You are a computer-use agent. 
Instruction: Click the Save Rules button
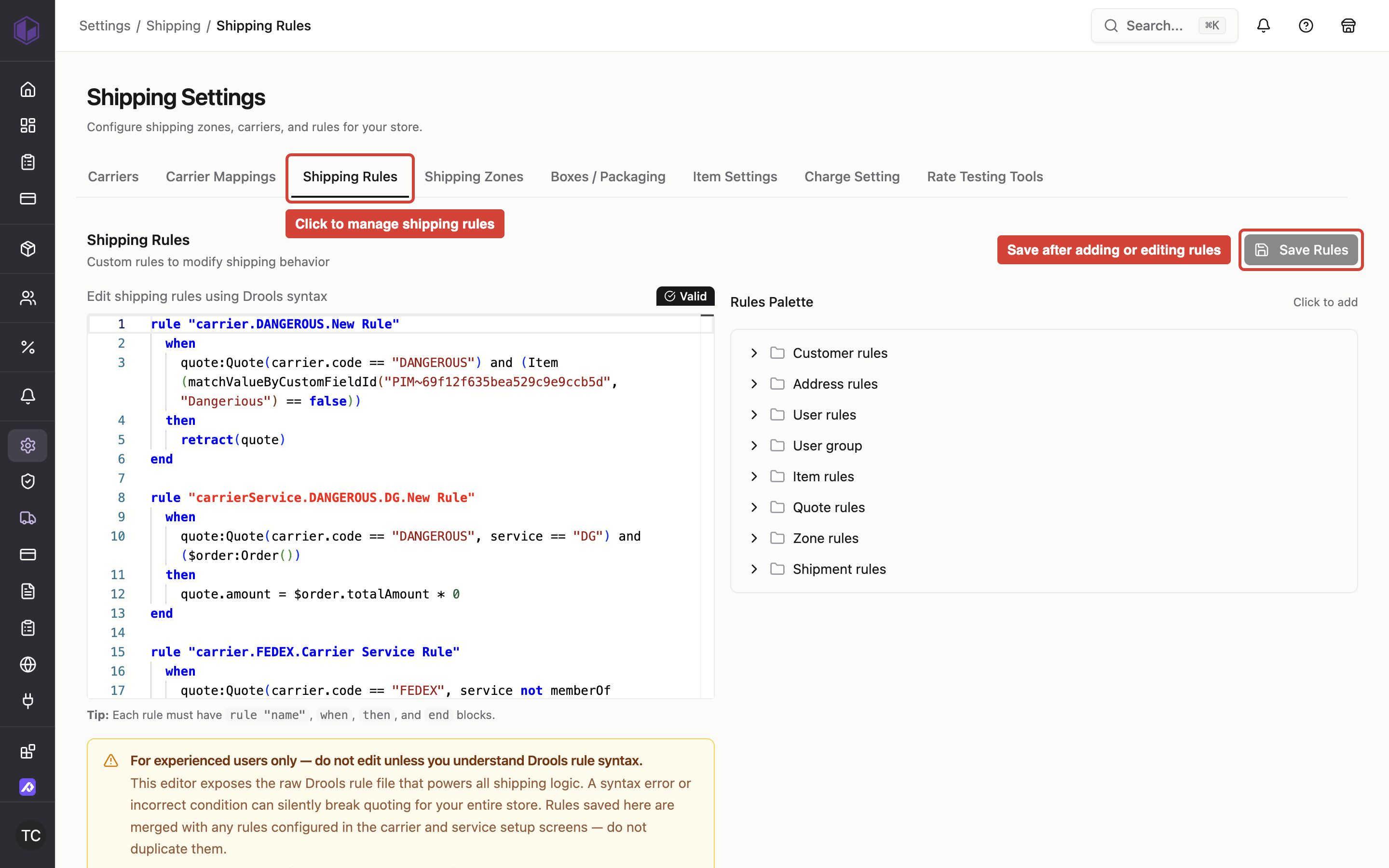(1301, 250)
